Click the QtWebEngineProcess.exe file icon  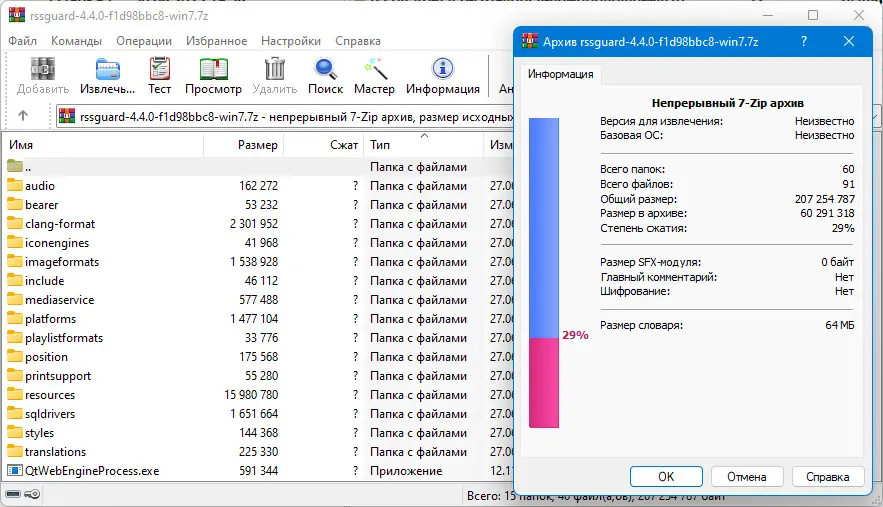pos(15,471)
